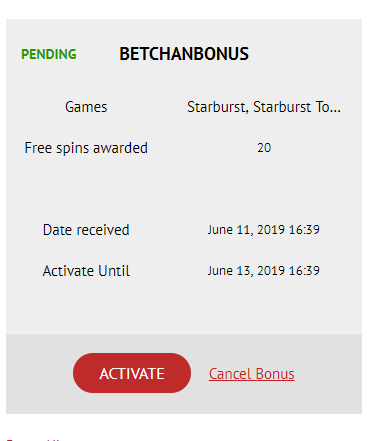Viewport: 367px width, 441px height.
Task: Select the June 11, 2019 16:39 date
Action: pyautogui.click(x=264, y=230)
